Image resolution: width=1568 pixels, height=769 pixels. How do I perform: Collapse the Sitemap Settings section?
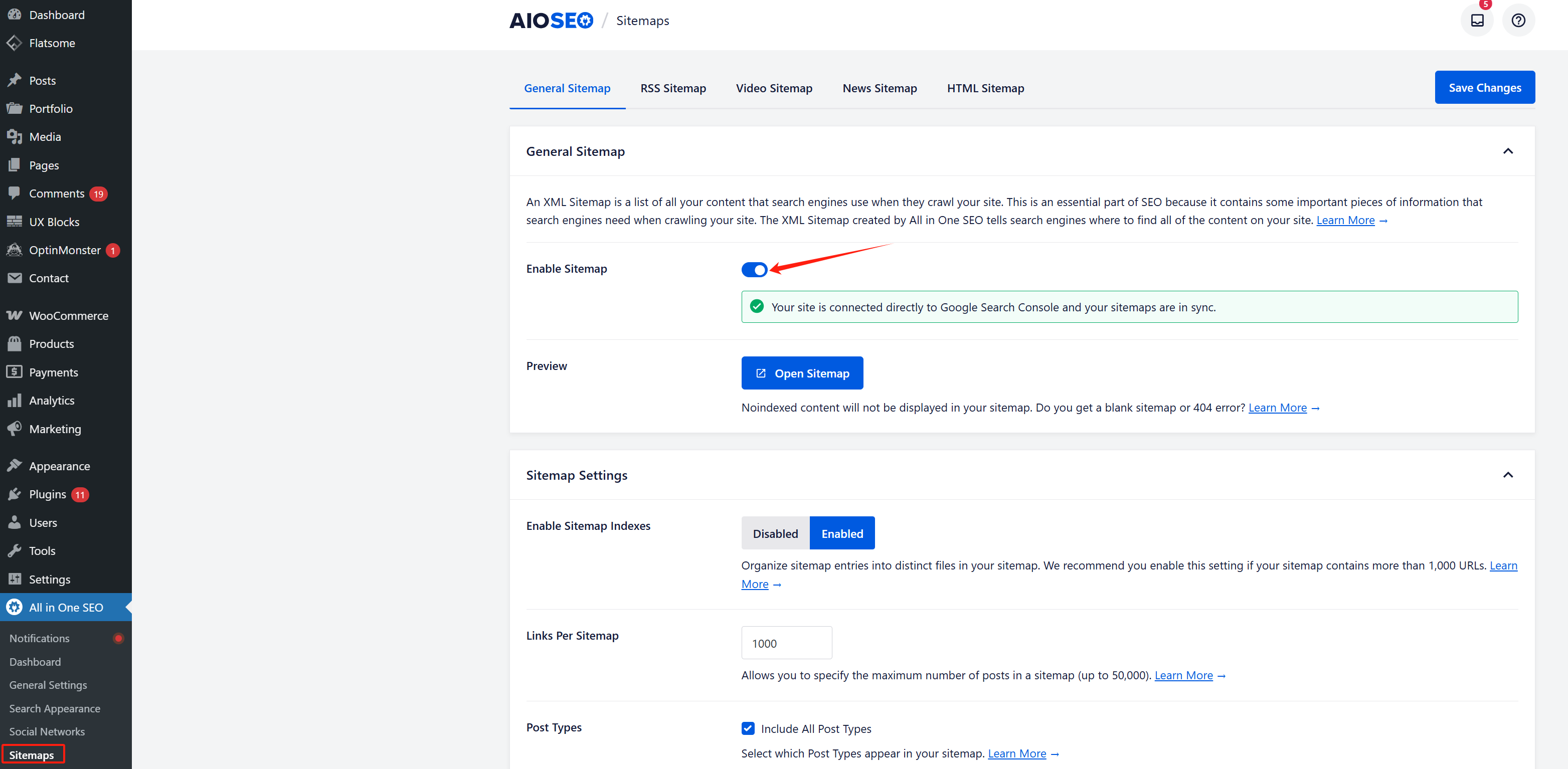pos(1507,475)
